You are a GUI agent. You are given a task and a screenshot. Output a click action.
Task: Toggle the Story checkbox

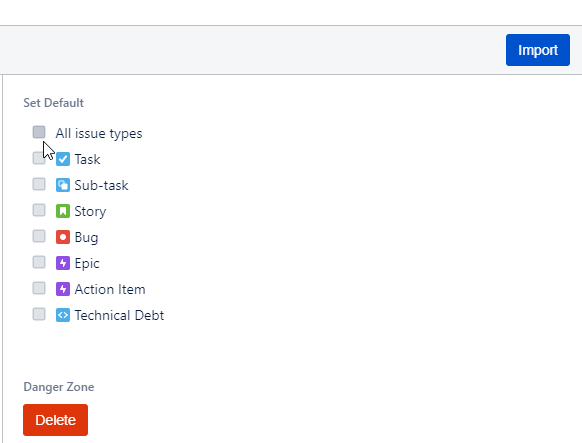click(x=39, y=210)
